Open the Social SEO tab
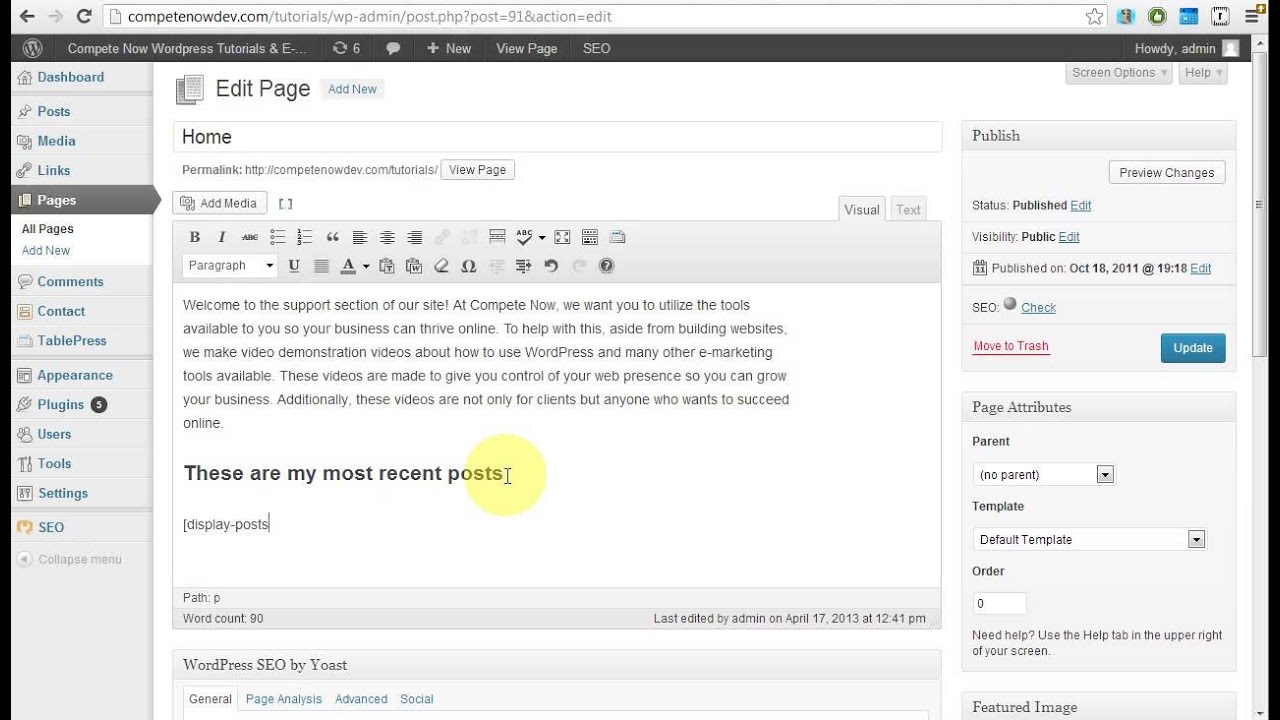Screen dimensions: 1280x720 [x=417, y=699]
